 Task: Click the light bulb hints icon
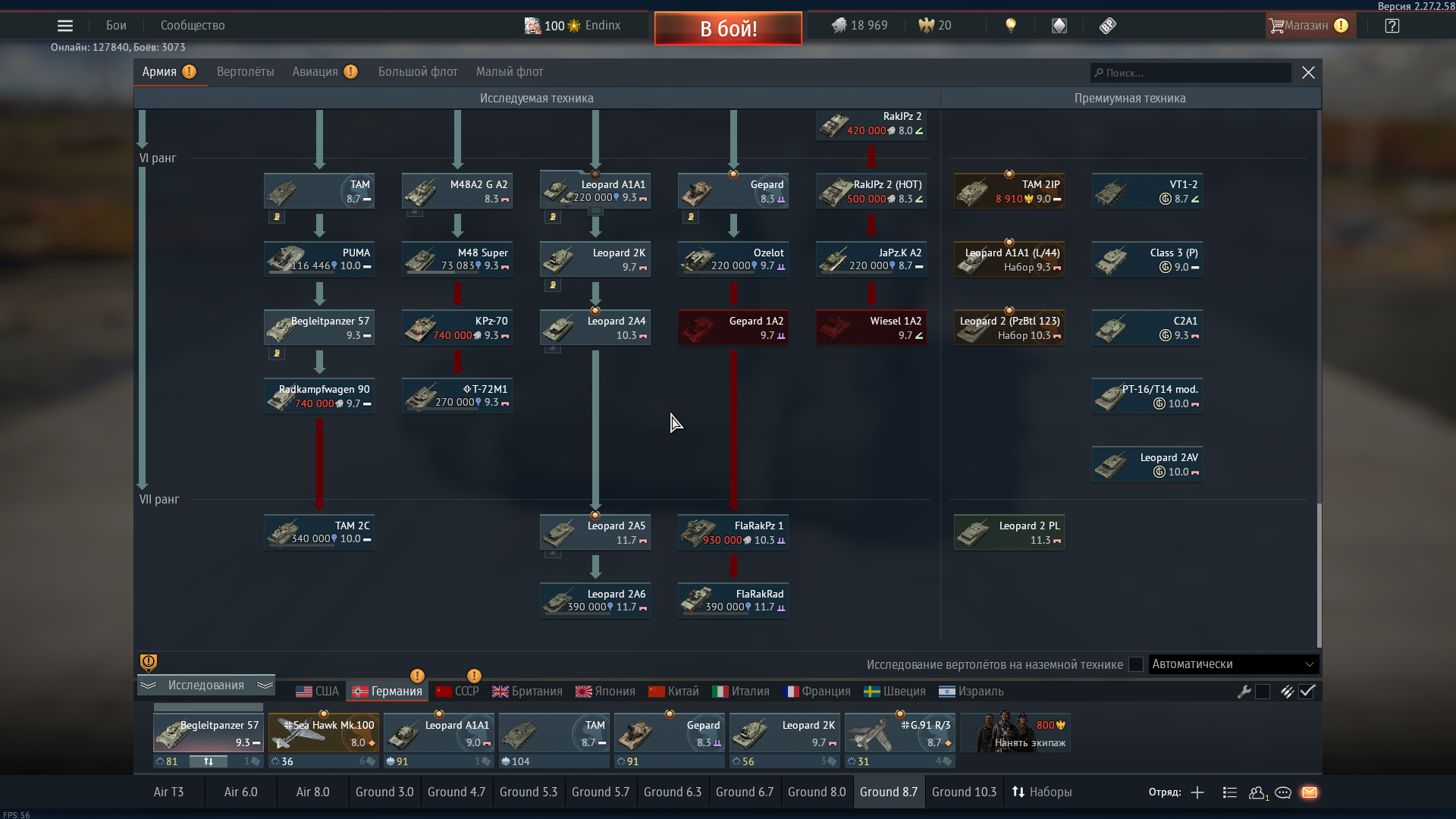click(1010, 26)
